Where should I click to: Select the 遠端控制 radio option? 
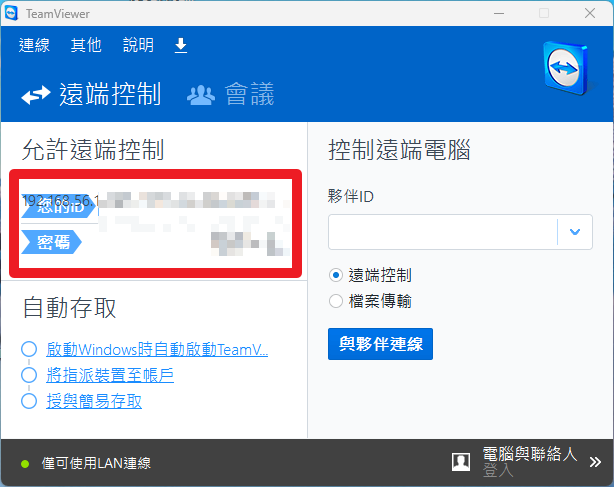pos(336,275)
